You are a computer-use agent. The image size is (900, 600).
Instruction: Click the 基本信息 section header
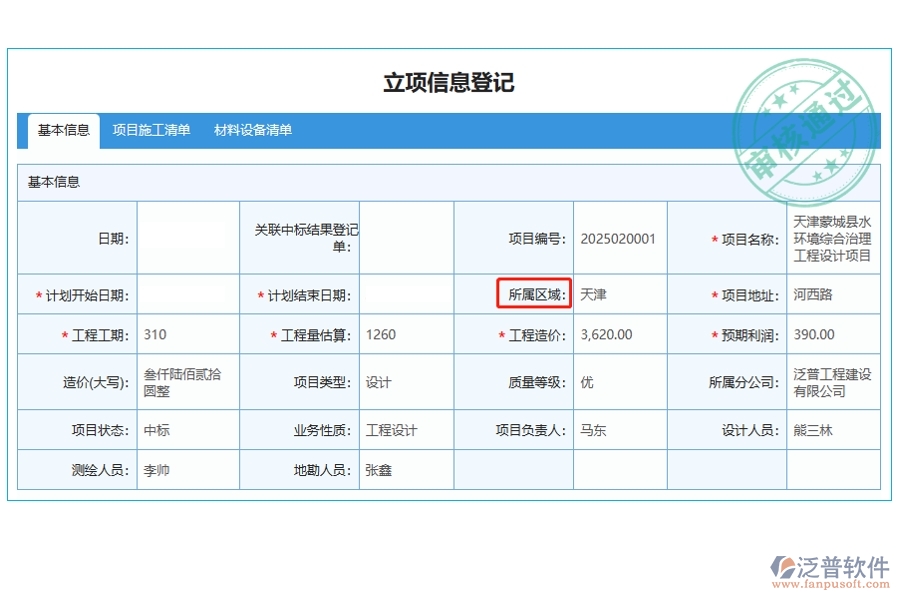pyautogui.click(x=54, y=182)
